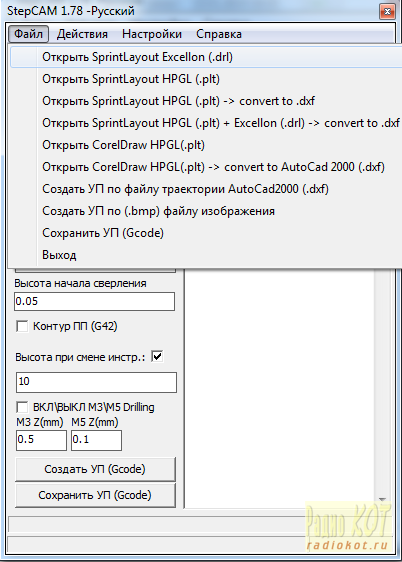Image resolution: width=402 pixels, height=562 pixels.
Task: Uncheck Высота при смене инстр. checkbox
Action: click(157, 357)
